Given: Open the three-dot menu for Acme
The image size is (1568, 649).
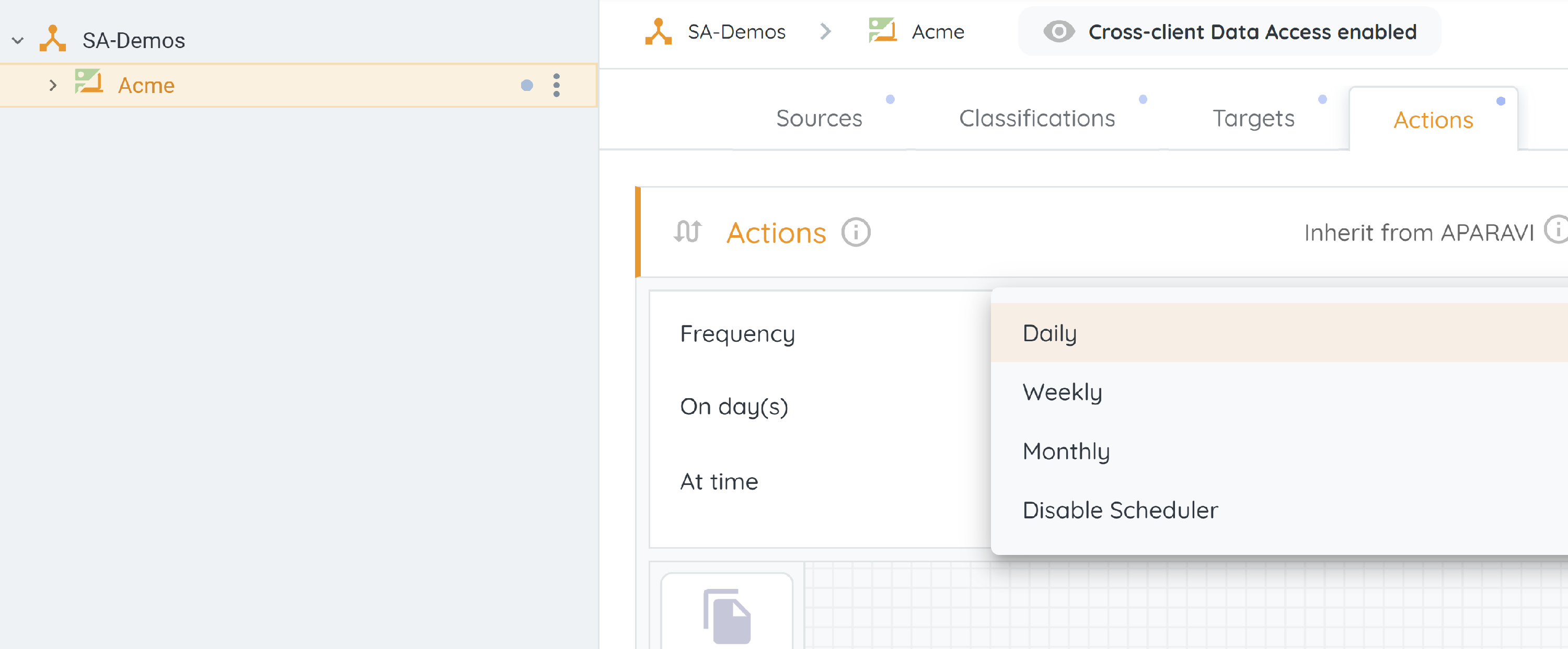Looking at the screenshot, I should click(x=556, y=85).
